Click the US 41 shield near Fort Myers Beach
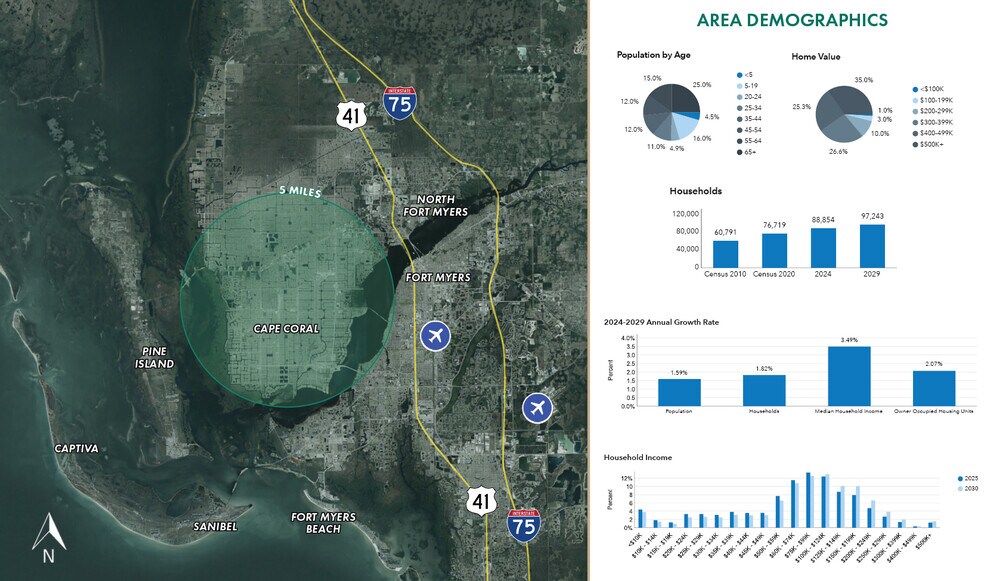Image resolution: width=984 pixels, height=581 pixels. [481, 501]
